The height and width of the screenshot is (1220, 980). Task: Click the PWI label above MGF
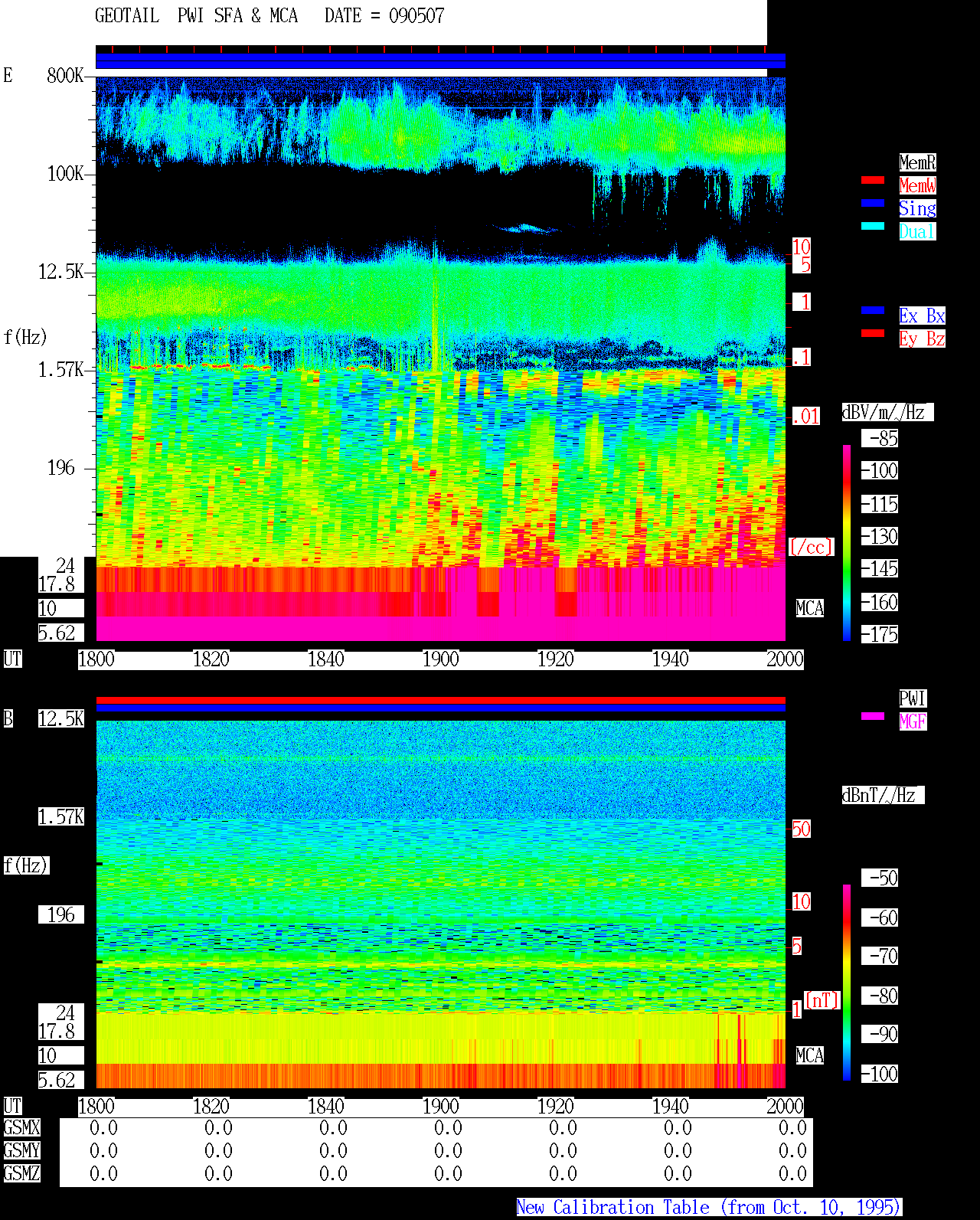coord(913,698)
